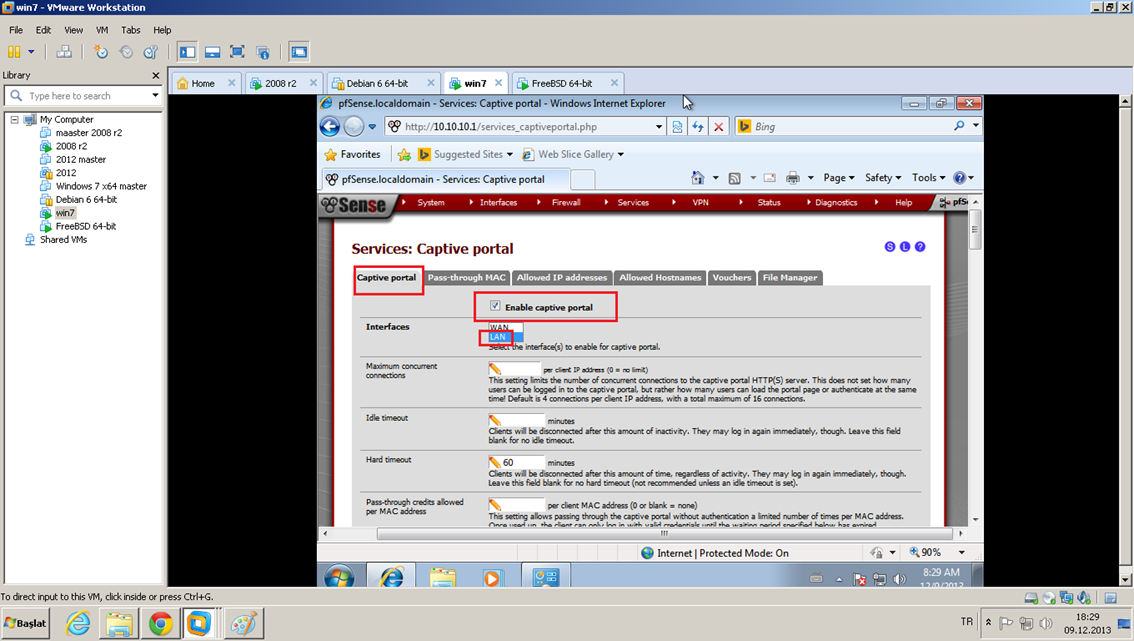Screen dimensions: 1134x641
Task: Click the Hard timeout minutes field
Action: (516, 462)
